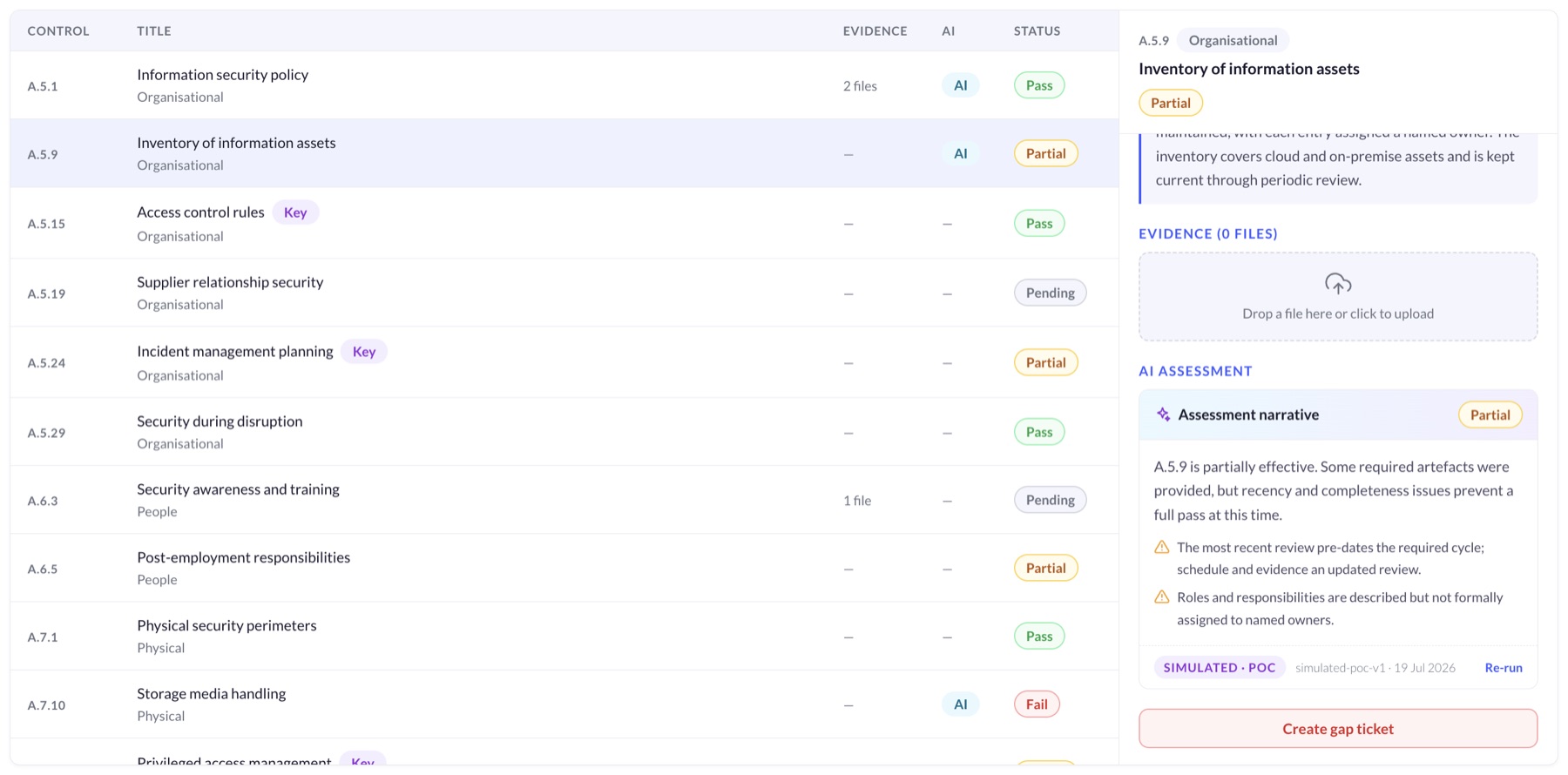This screenshot has height=775, width=1568.
Task: Re-run the AI assessment
Action: (x=1504, y=668)
